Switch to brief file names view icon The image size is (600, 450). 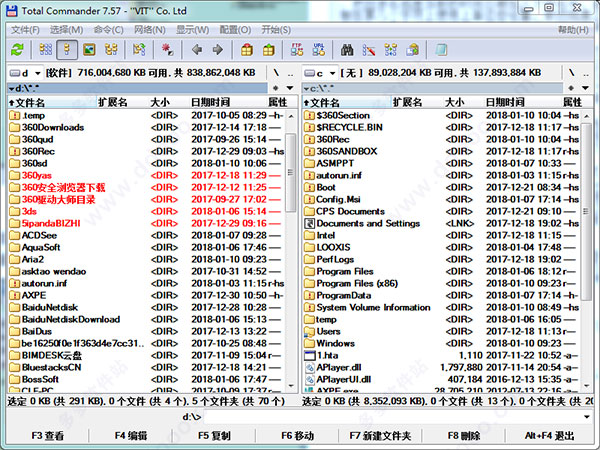pyautogui.click(x=46, y=49)
